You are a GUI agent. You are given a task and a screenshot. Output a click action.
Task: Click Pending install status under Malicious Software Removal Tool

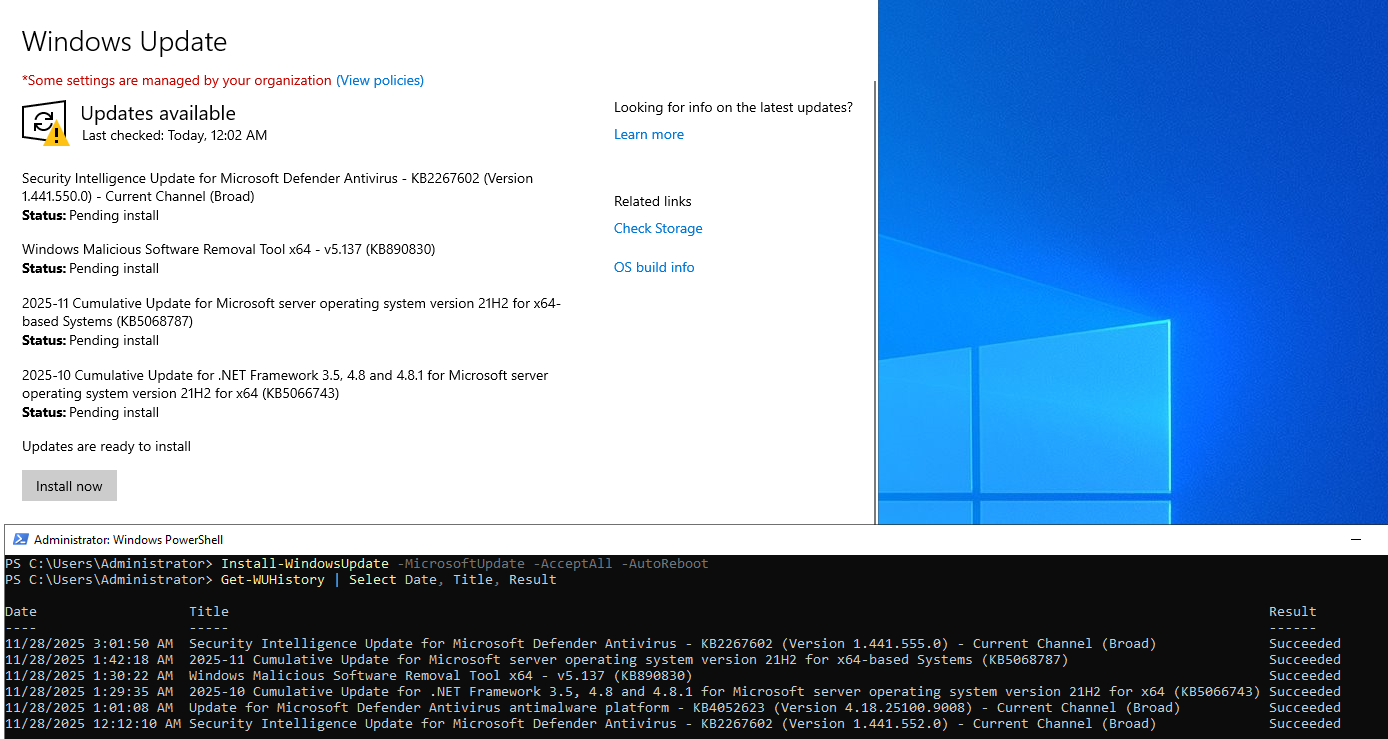click(90, 268)
